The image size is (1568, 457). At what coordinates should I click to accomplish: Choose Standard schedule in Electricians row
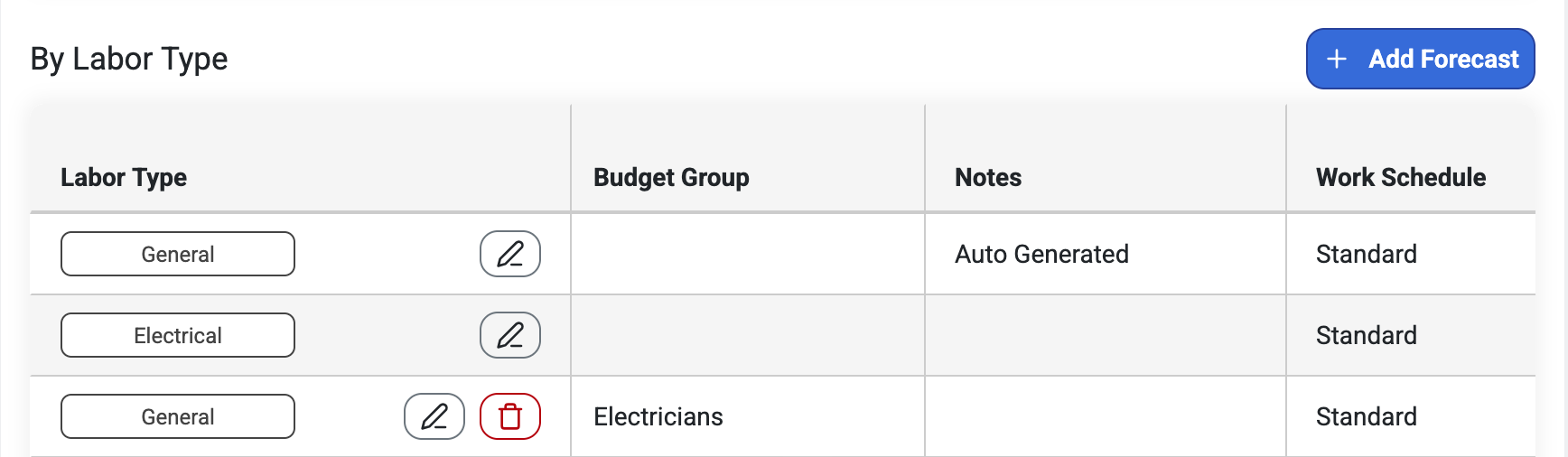pyautogui.click(x=1367, y=416)
